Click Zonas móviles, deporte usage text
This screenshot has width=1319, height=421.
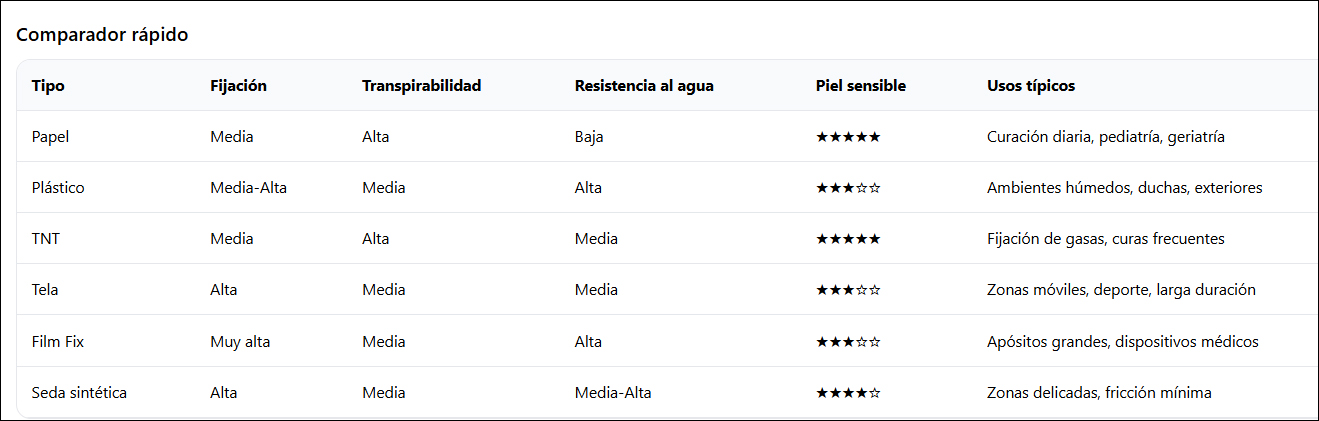pyautogui.click(x=1068, y=290)
